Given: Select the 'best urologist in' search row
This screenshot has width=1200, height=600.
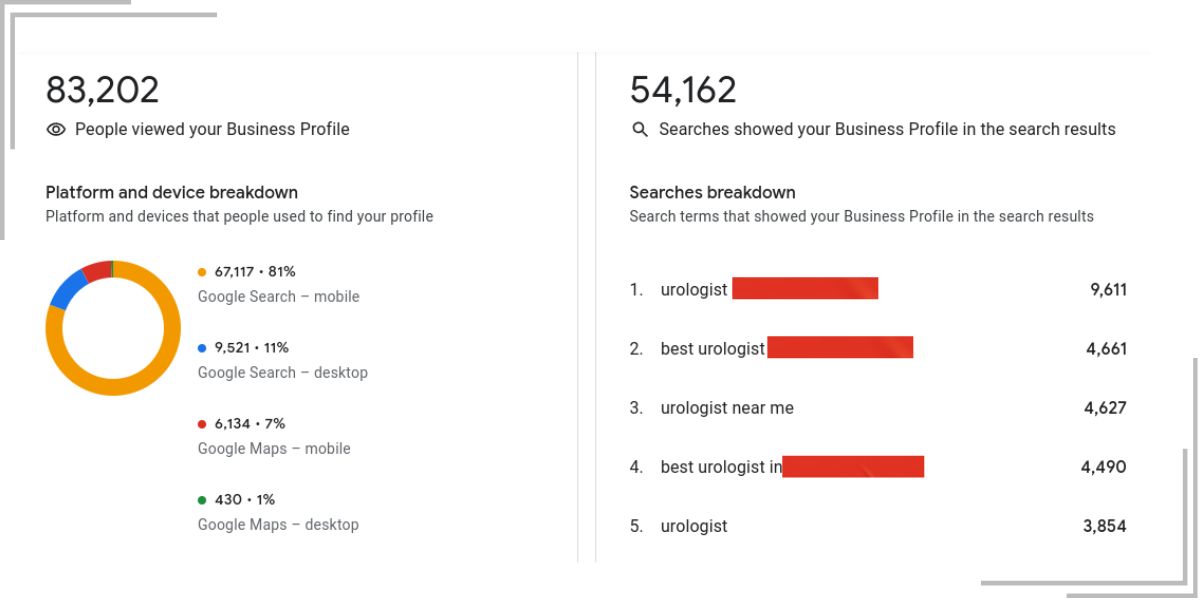Looking at the screenshot, I should click(878, 467).
